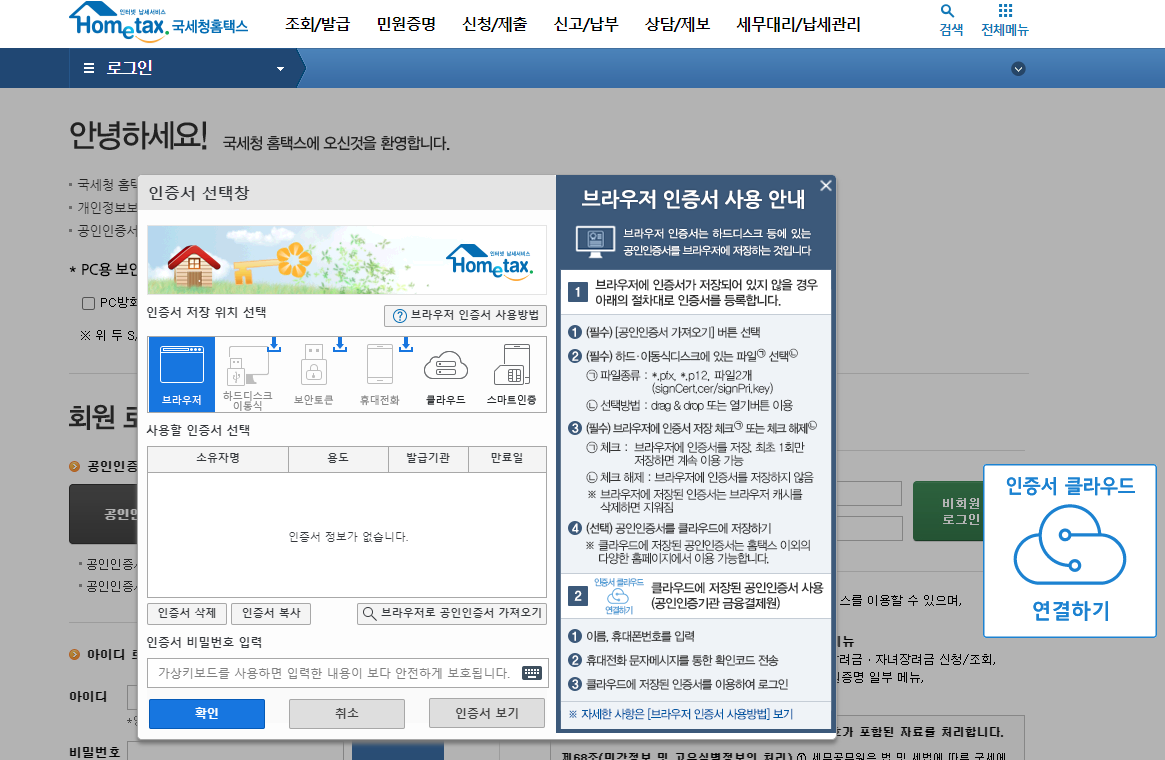Open the virtual keyboard icon

532,673
